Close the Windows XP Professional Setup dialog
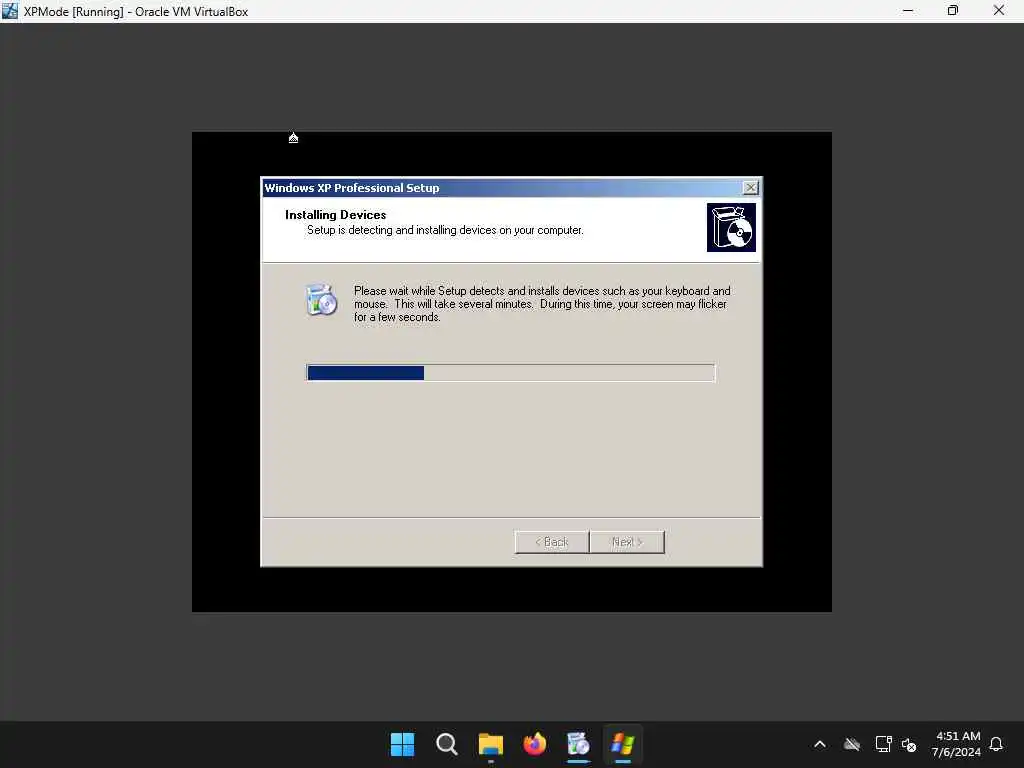Viewport: 1024px width, 768px height. [751, 187]
